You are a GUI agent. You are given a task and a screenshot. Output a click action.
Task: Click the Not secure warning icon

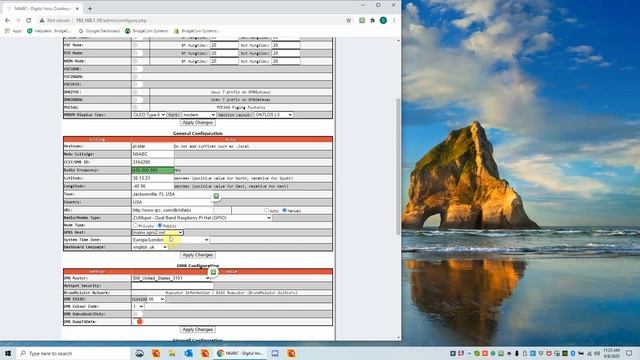[42, 20]
